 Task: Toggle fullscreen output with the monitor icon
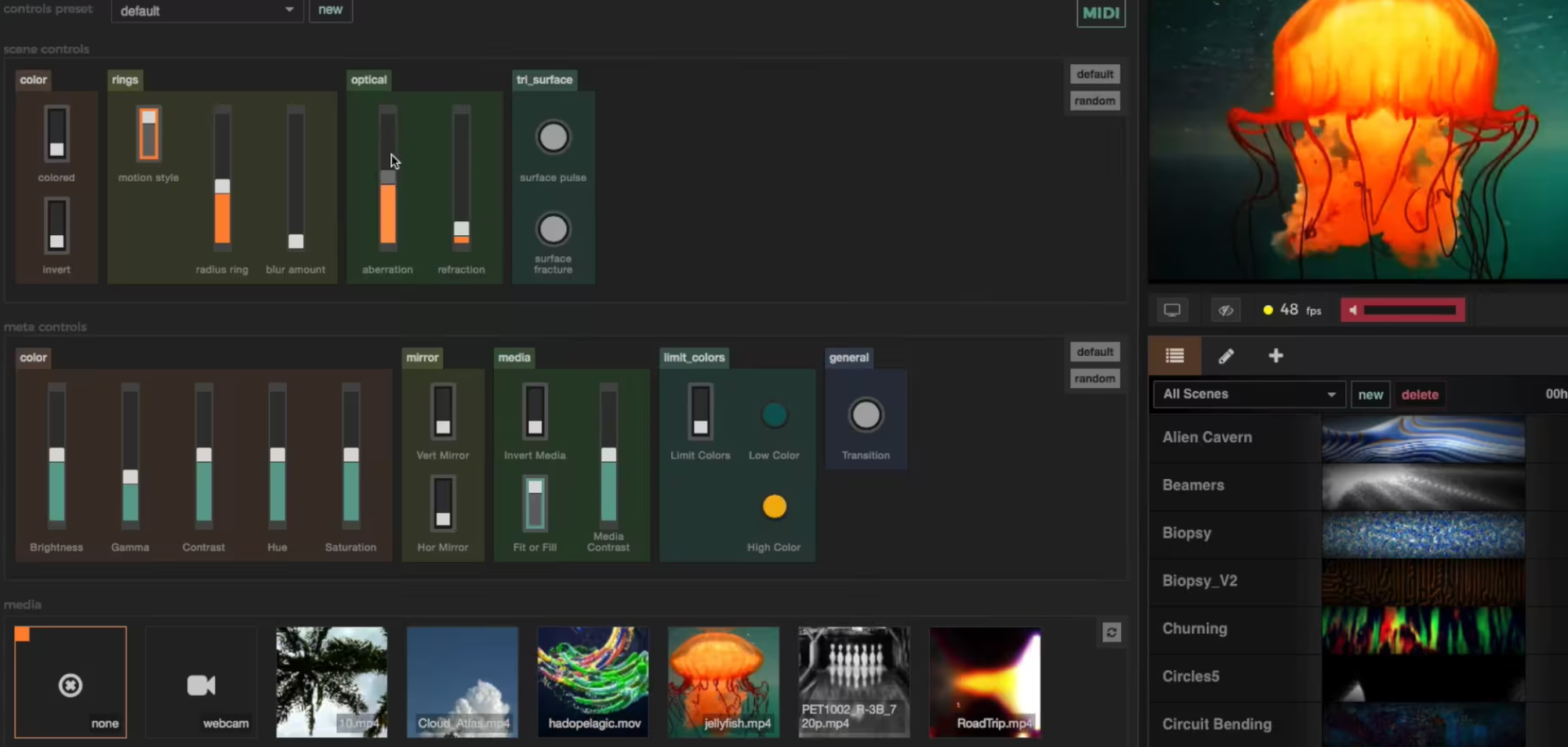click(1171, 309)
